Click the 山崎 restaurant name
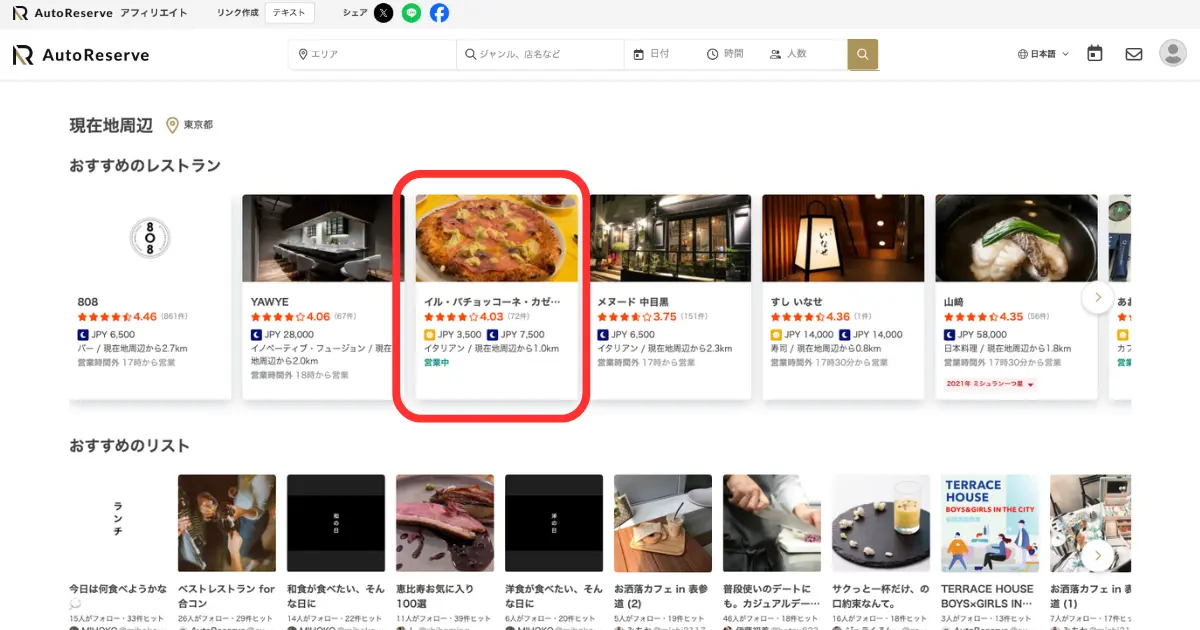Viewport: 1200px width, 630px height. click(953, 301)
